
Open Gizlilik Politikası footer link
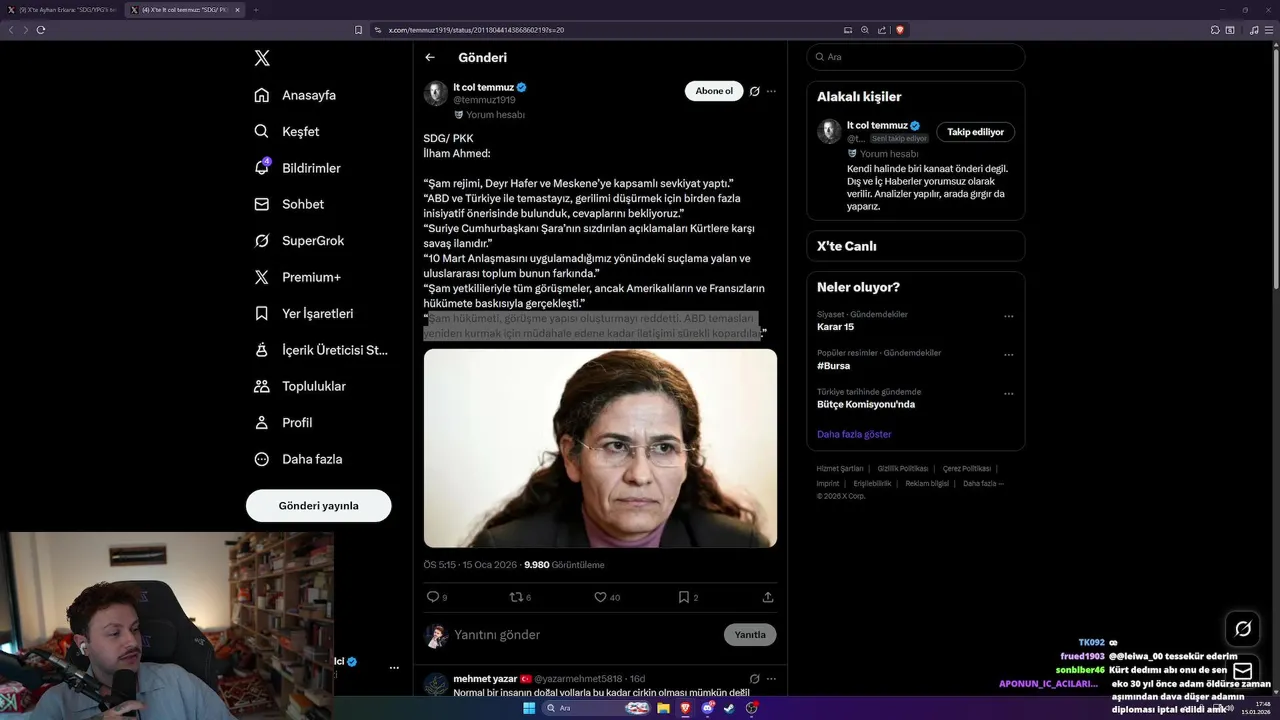[x=903, y=468]
